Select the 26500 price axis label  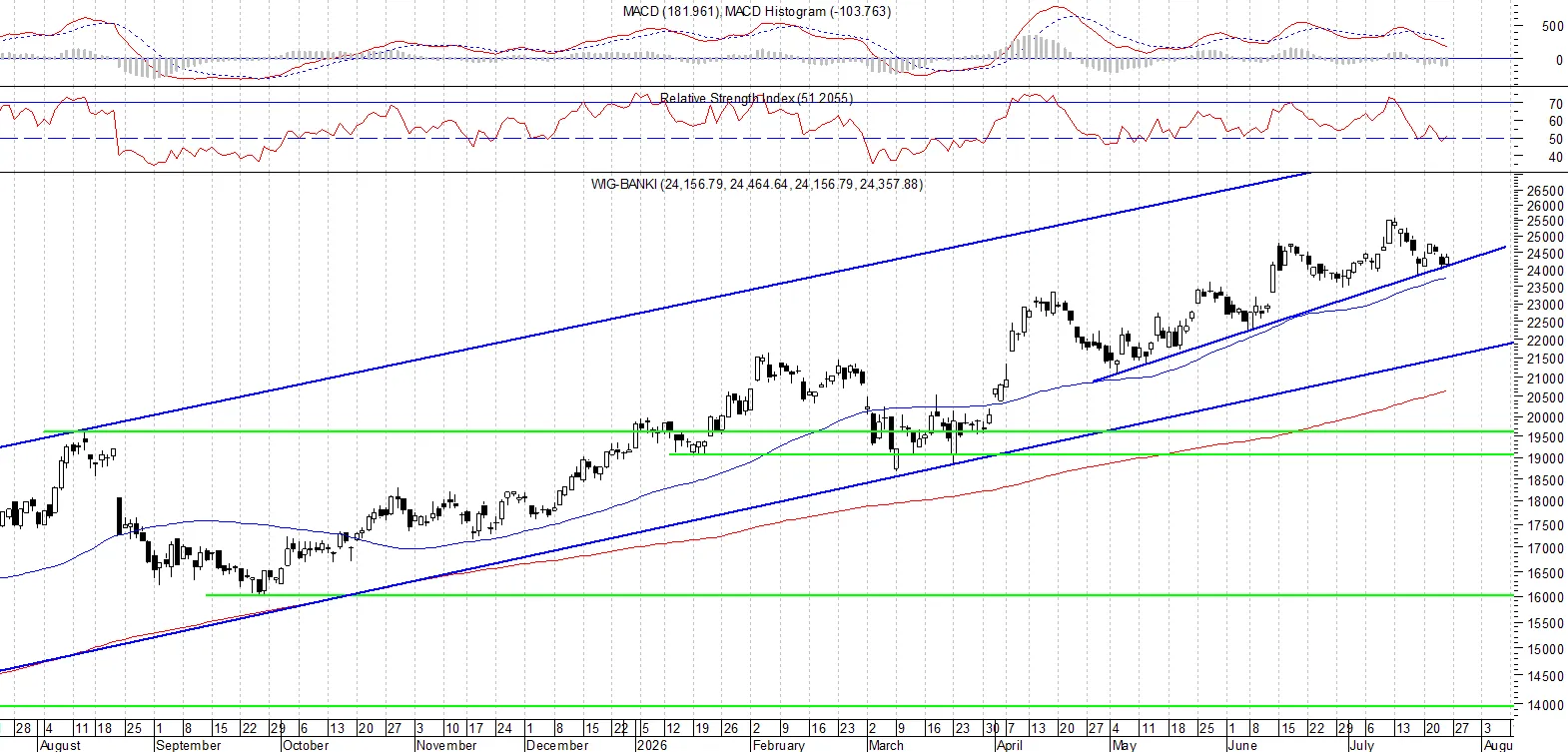[x=1545, y=191]
